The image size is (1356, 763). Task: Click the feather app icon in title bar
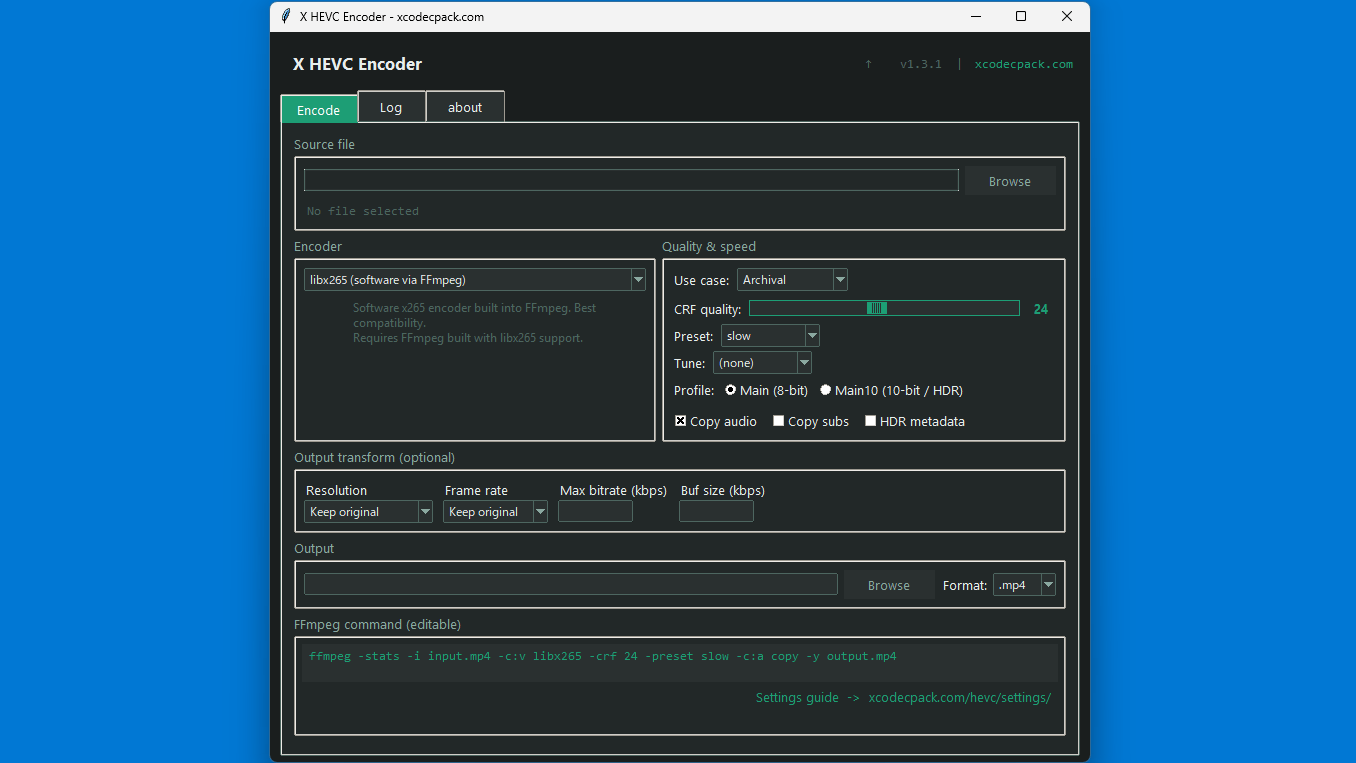[285, 16]
